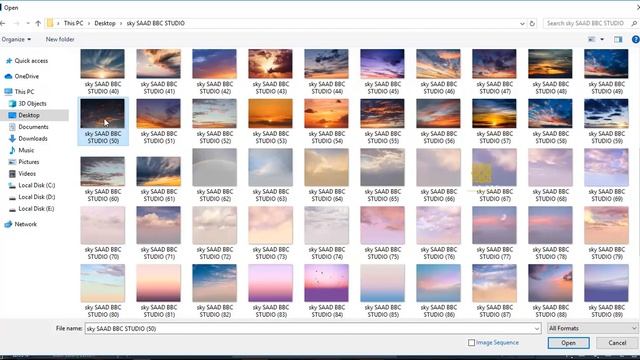Select thumbnail sky SAAD BBC STUDIO (80)
The width and height of the screenshot is (640, 360).
[102, 283]
